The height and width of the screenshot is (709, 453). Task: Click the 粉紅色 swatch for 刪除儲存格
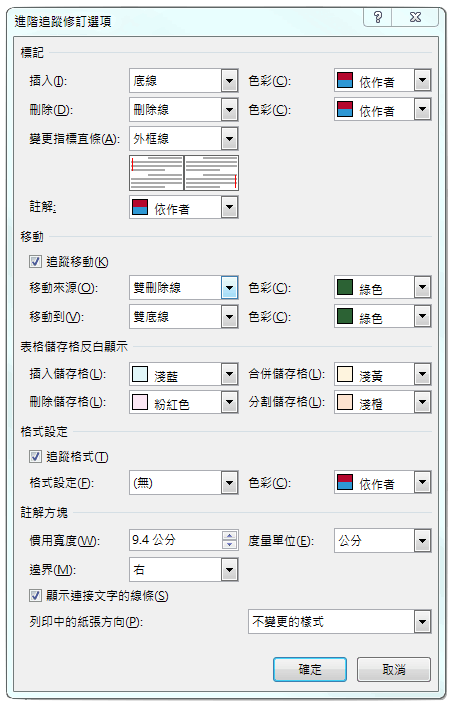(x=140, y=402)
